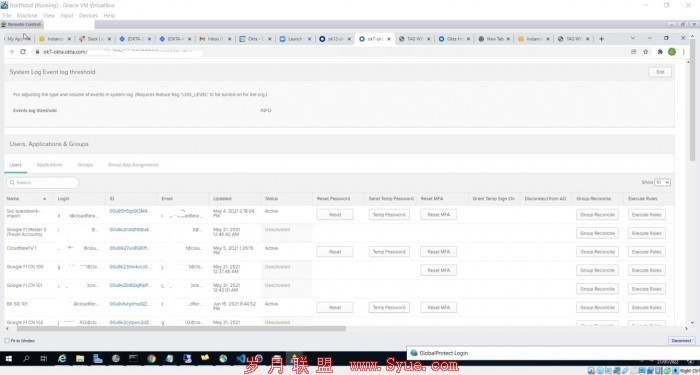Click the Status column header
Image resolution: width=700 pixels, height=375 pixels.
pos(271,199)
